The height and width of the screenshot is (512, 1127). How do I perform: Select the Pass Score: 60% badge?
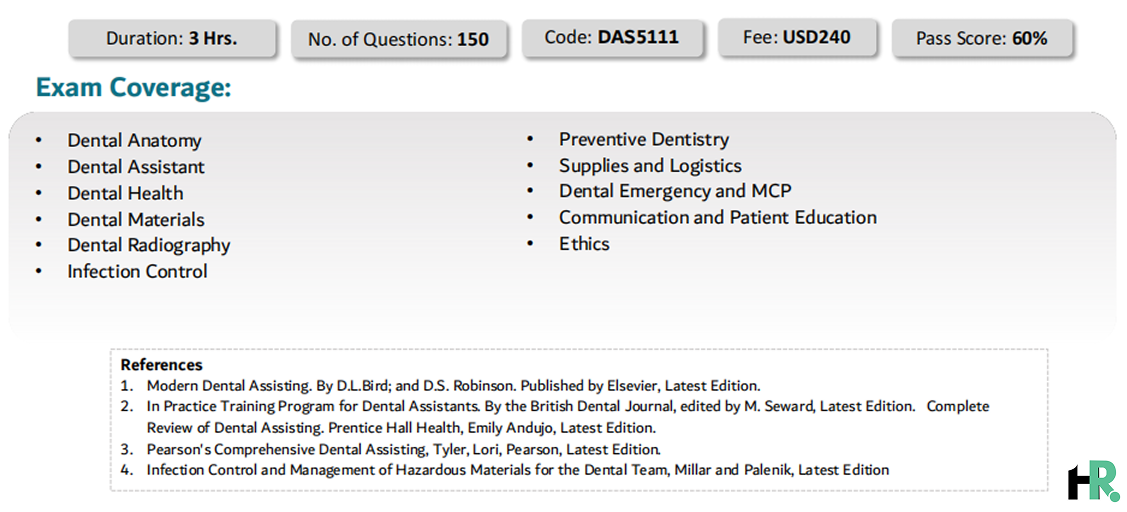[982, 38]
